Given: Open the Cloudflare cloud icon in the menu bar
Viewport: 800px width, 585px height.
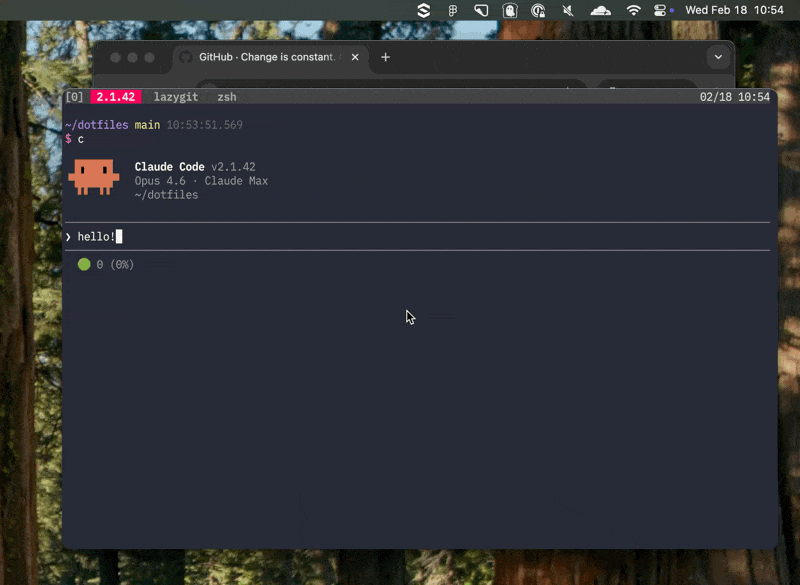Looking at the screenshot, I should (601, 11).
